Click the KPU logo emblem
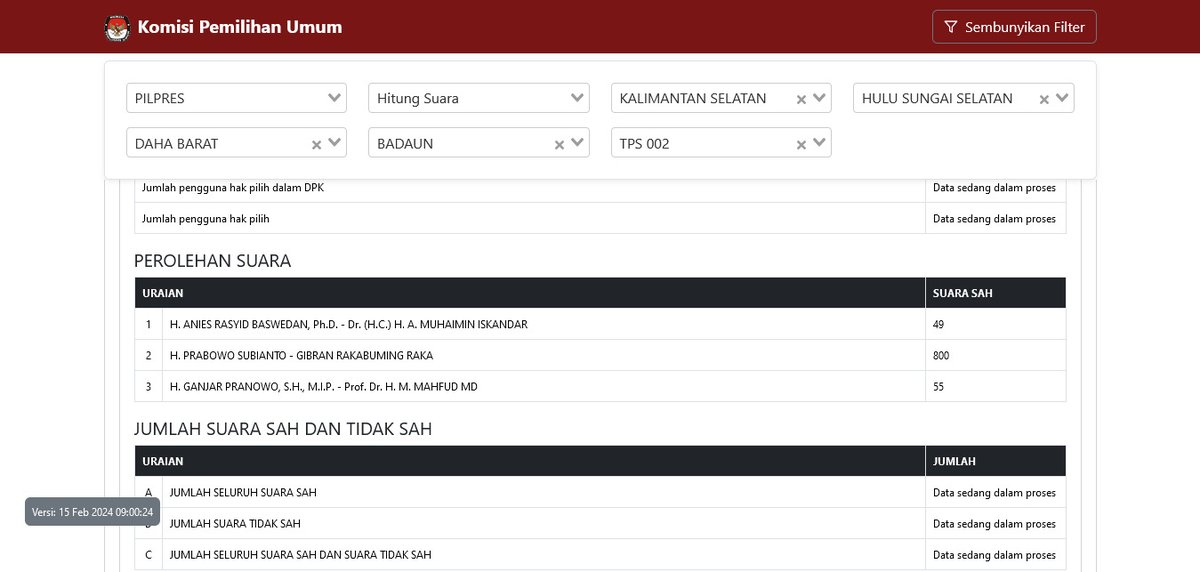The height and width of the screenshot is (572, 1200). [117, 27]
